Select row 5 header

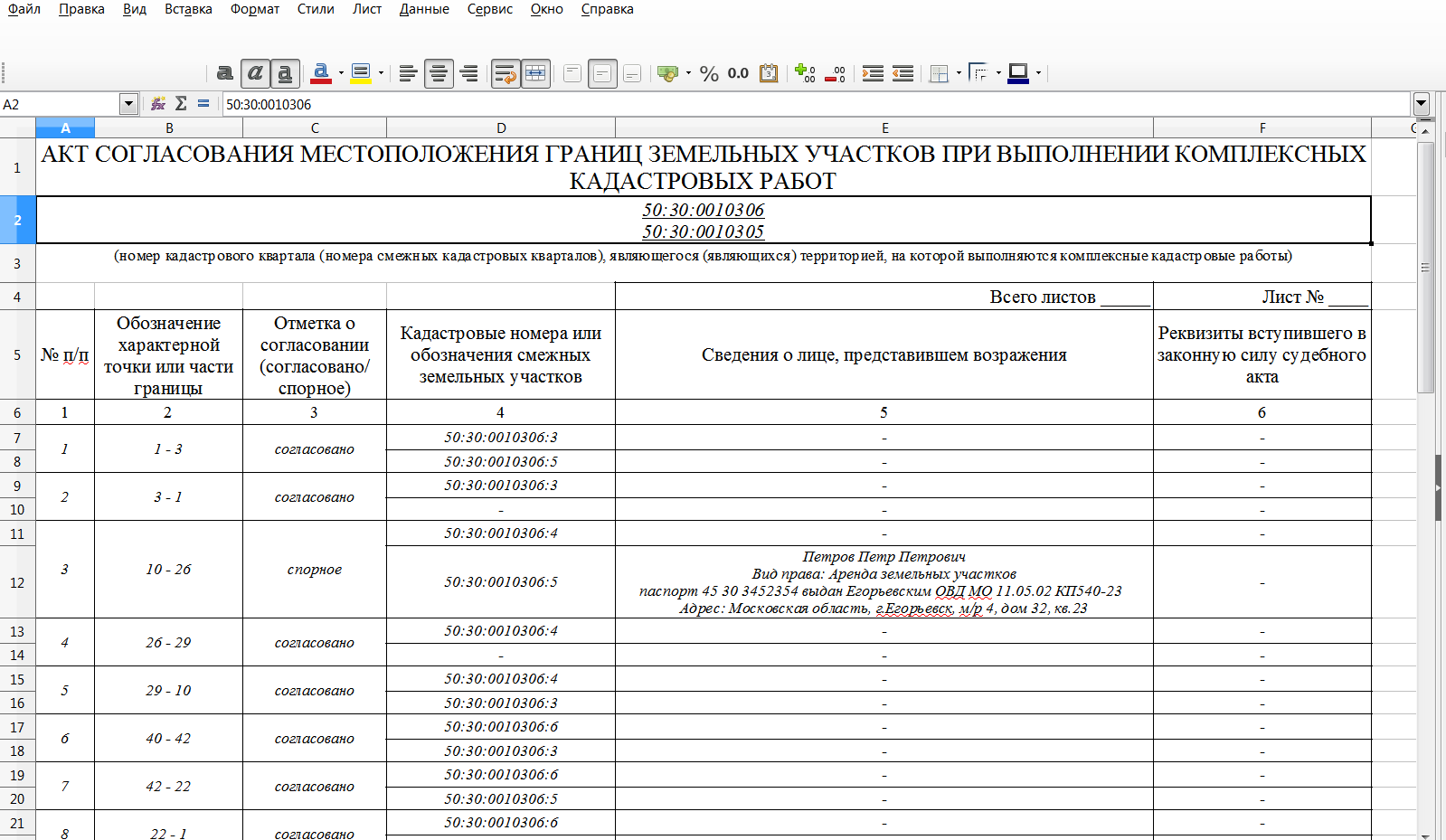[x=17, y=354]
